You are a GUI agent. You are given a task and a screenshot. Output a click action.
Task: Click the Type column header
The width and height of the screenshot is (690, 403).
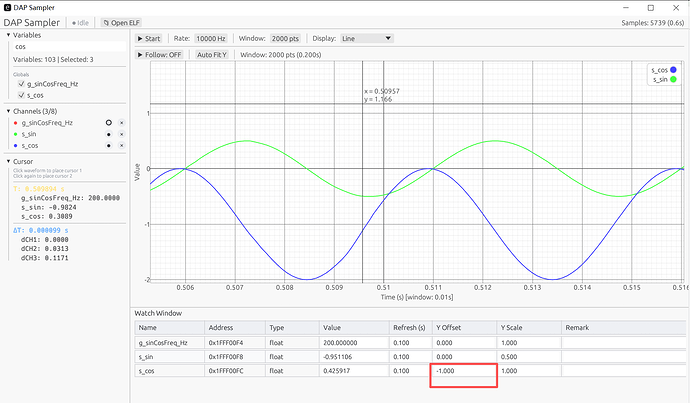coord(292,327)
